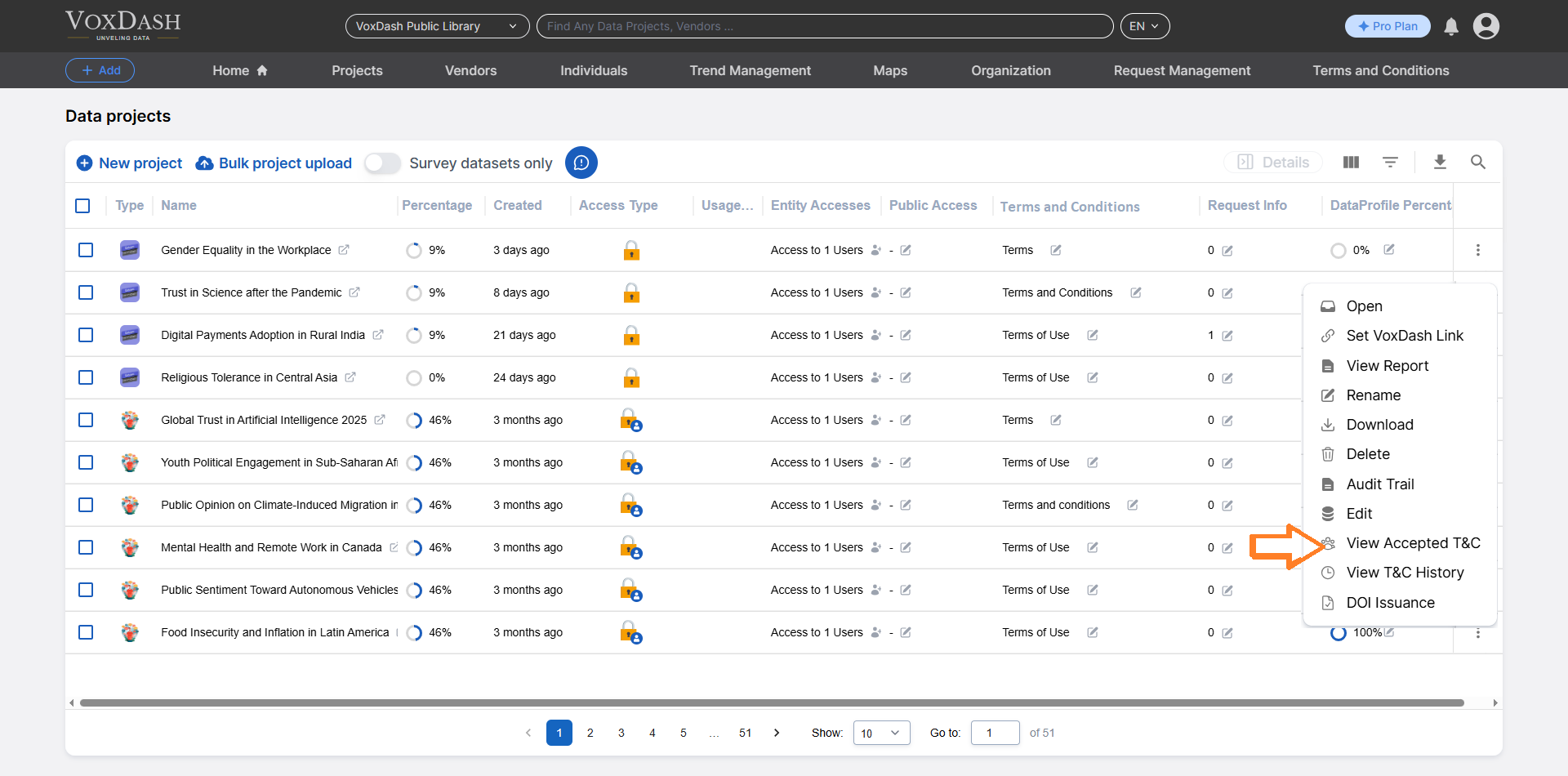Click the lock icon on Gender Equality row
The width and height of the screenshot is (1568, 776).
[631, 250]
